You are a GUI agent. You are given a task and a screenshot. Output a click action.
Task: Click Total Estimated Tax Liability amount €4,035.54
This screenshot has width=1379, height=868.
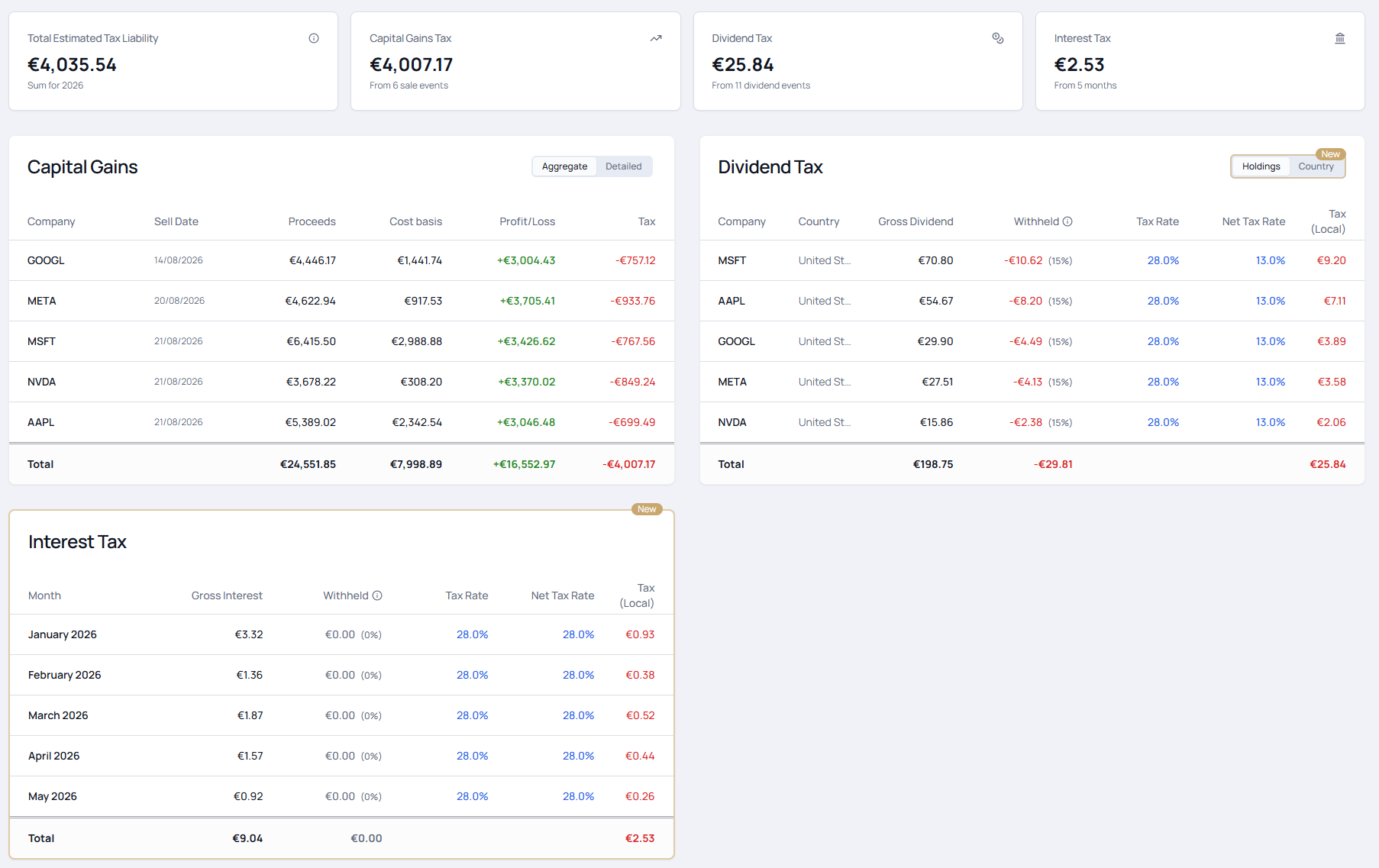(x=72, y=65)
